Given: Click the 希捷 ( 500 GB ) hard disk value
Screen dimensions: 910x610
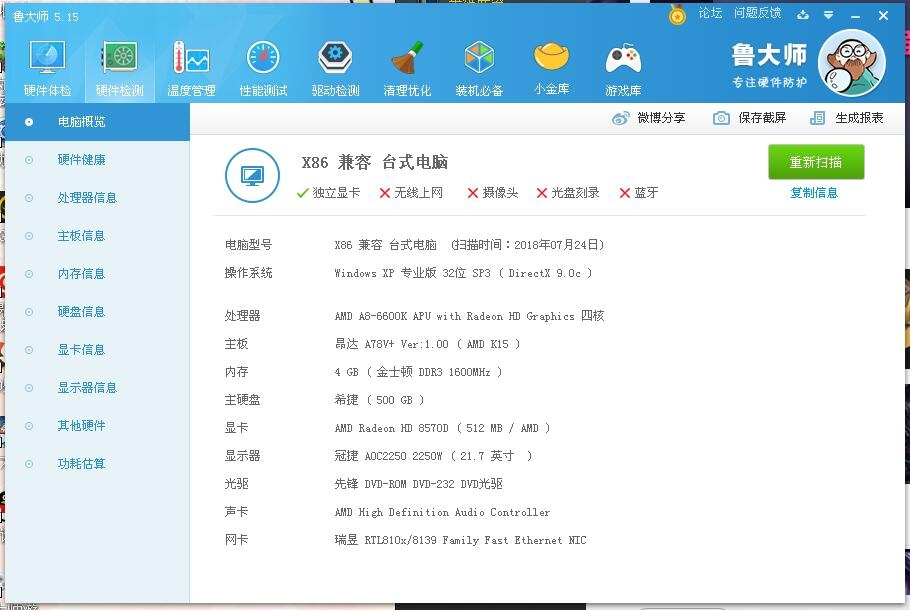Looking at the screenshot, I should 380,399.
